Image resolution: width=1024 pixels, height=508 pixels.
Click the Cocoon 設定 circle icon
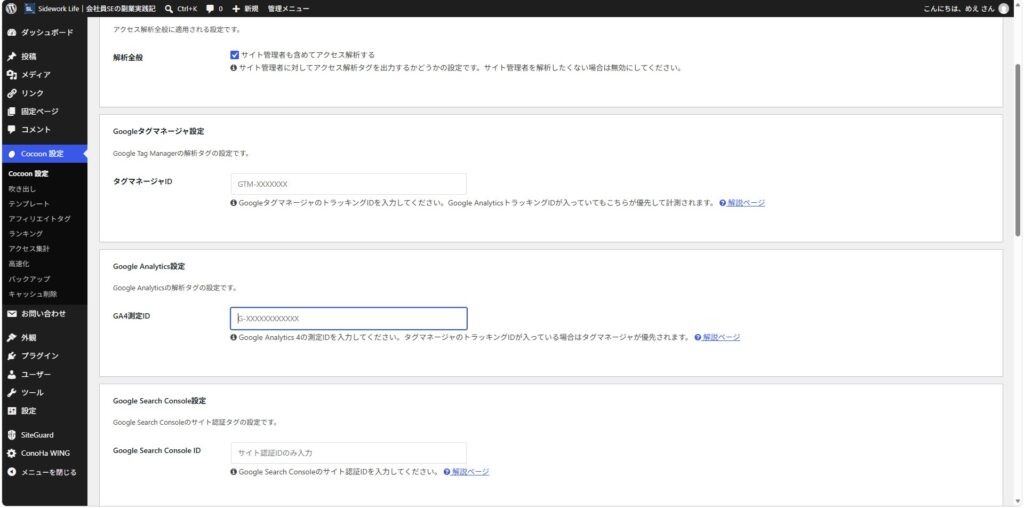click(12, 154)
